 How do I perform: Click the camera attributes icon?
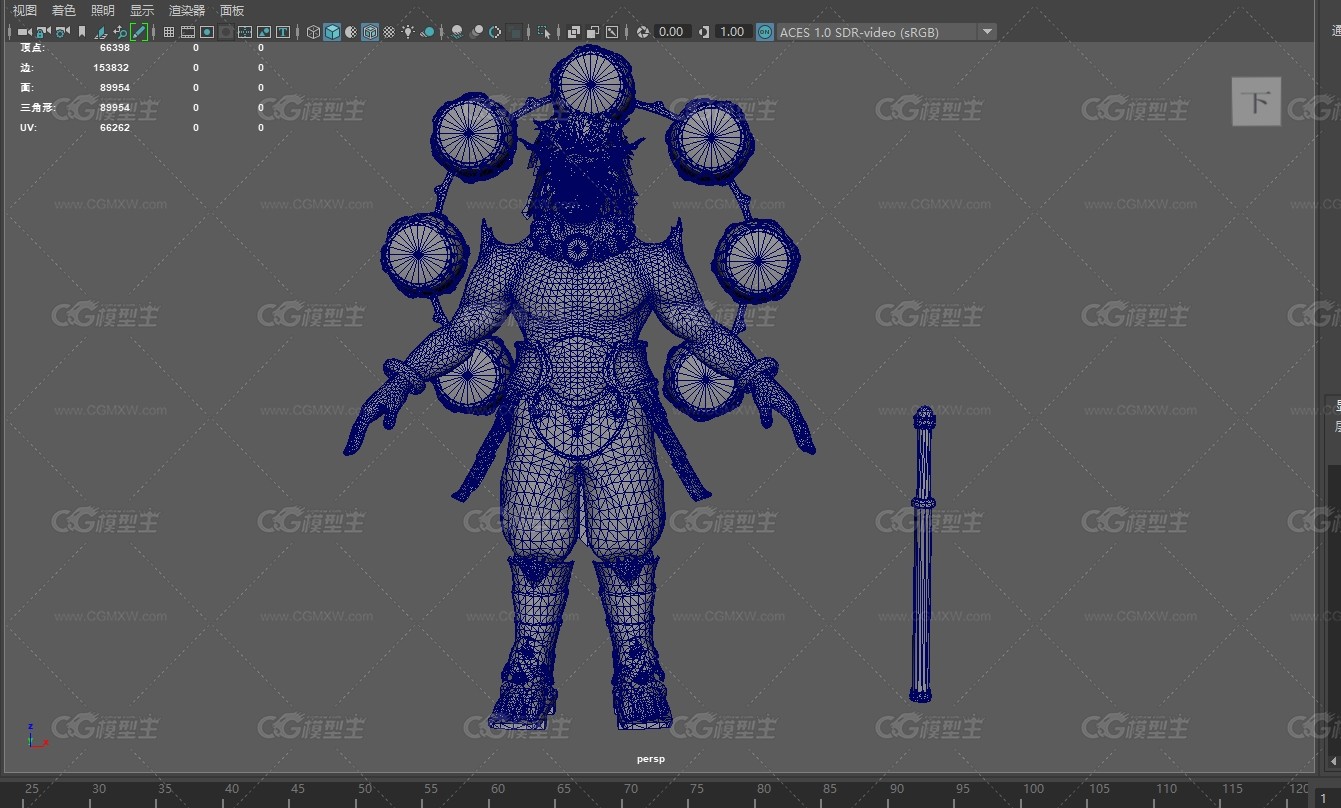click(62, 32)
